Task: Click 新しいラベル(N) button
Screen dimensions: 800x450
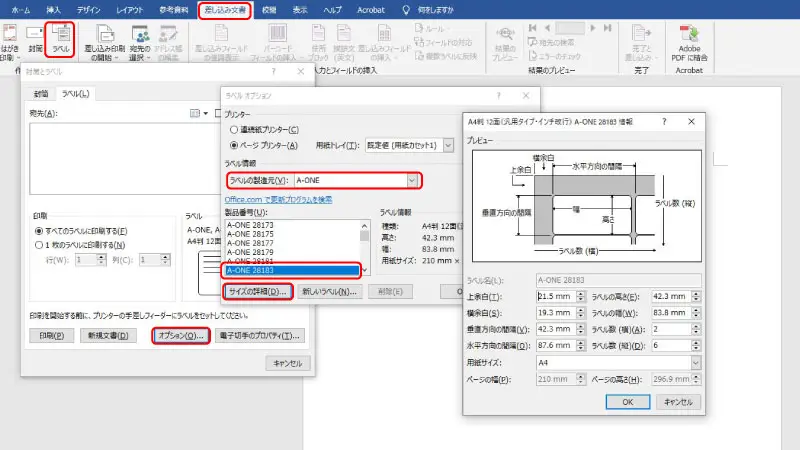Action: (x=329, y=291)
